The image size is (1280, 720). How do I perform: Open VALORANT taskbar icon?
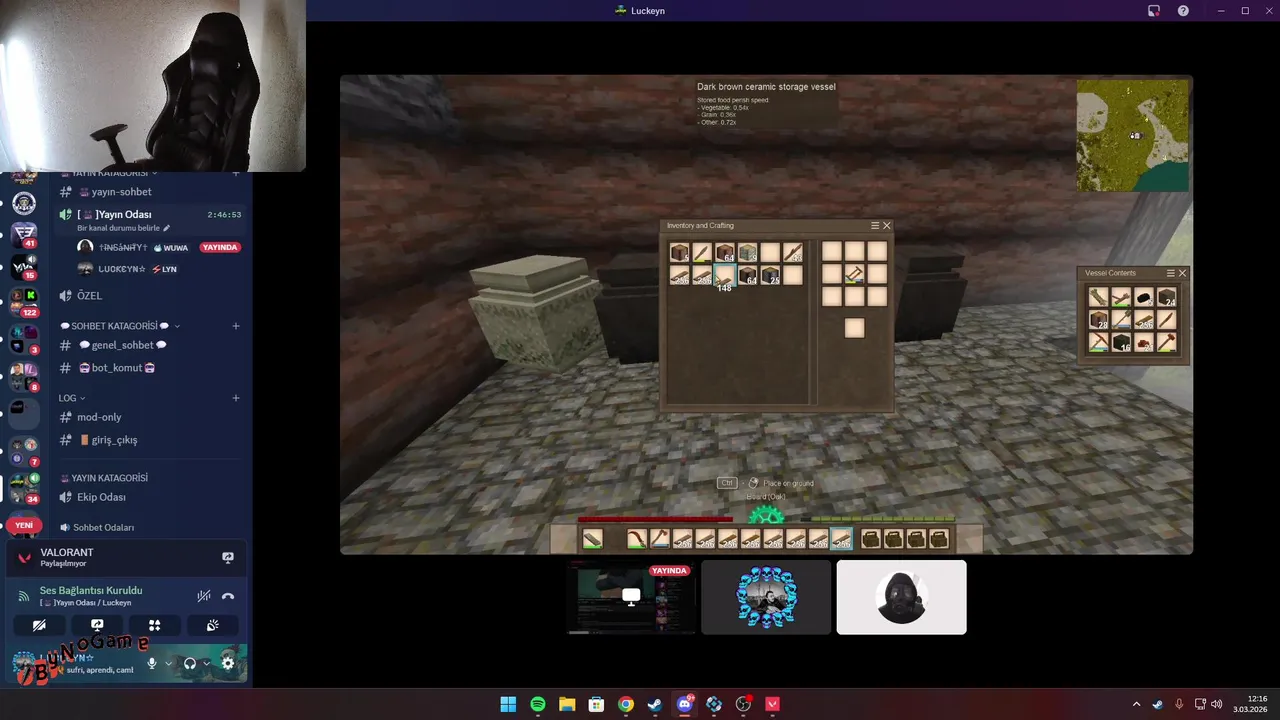tap(772, 704)
